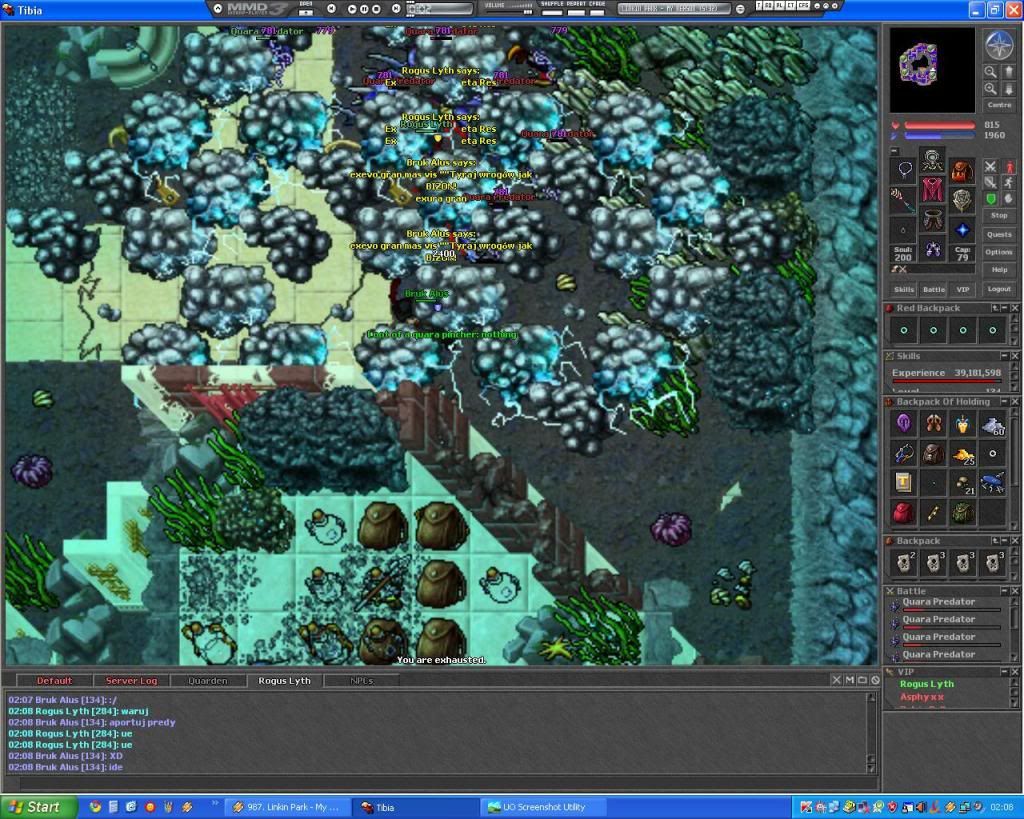The width and height of the screenshot is (1024, 819).
Task: Open the red backpack inside Backpack Of Holding
Action: pyautogui.click(x=904, y=513)
